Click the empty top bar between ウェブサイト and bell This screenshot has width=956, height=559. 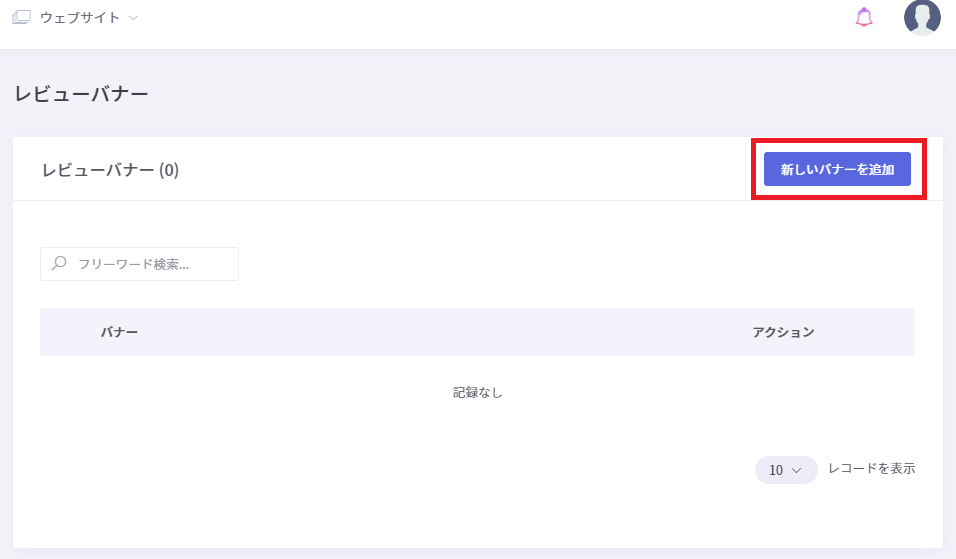coord(500,18)
